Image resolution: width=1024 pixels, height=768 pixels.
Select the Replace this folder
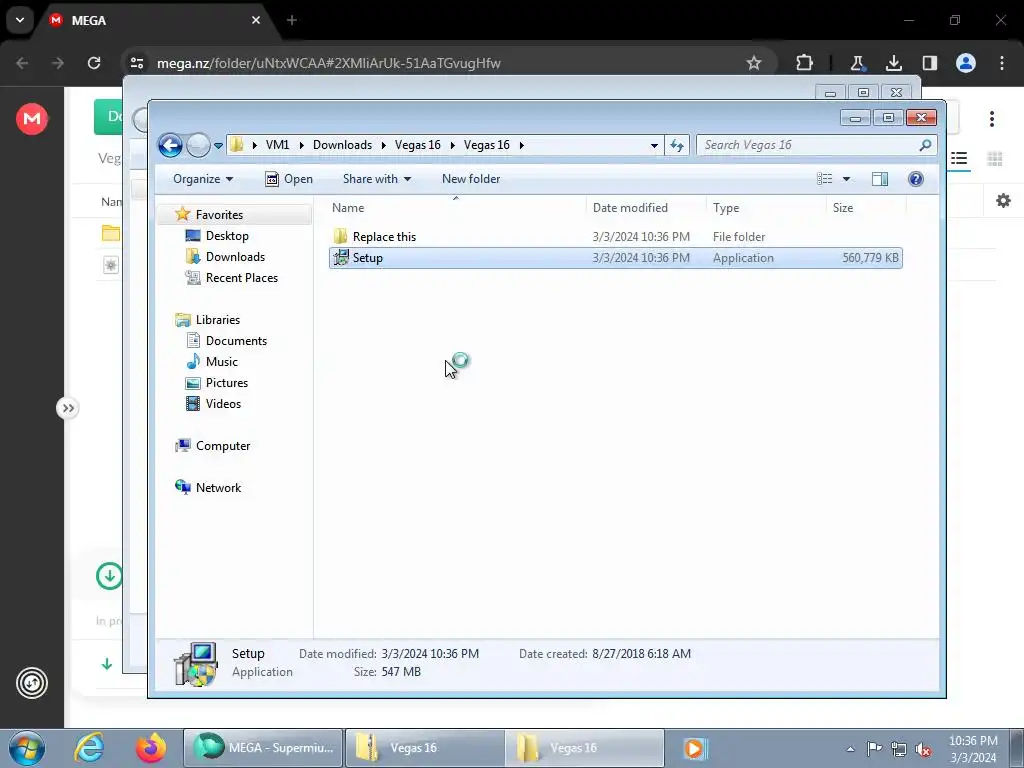pyautogui.click(x=384, y=237)
